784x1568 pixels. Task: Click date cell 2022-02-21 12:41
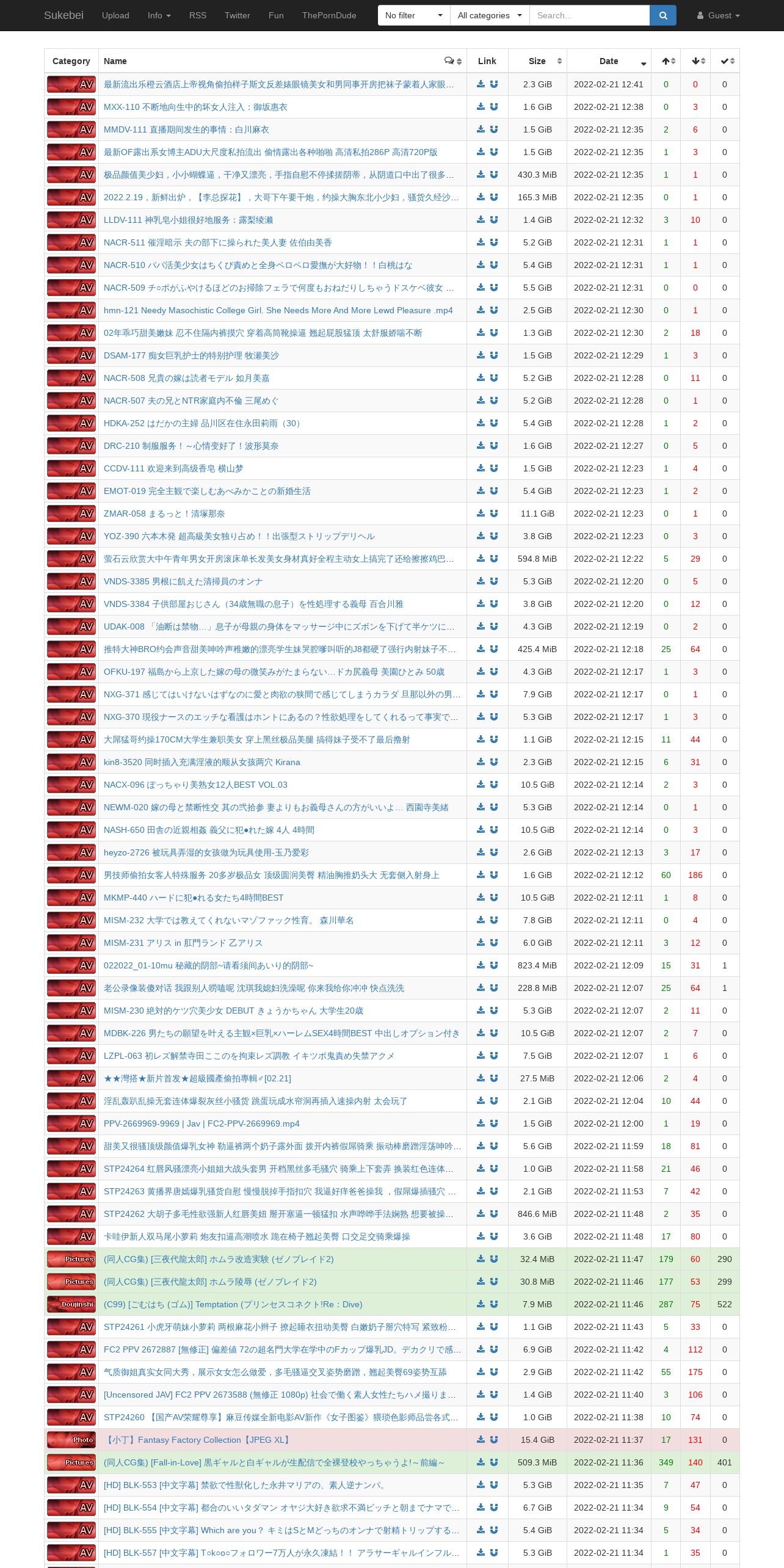pos(609,84)
